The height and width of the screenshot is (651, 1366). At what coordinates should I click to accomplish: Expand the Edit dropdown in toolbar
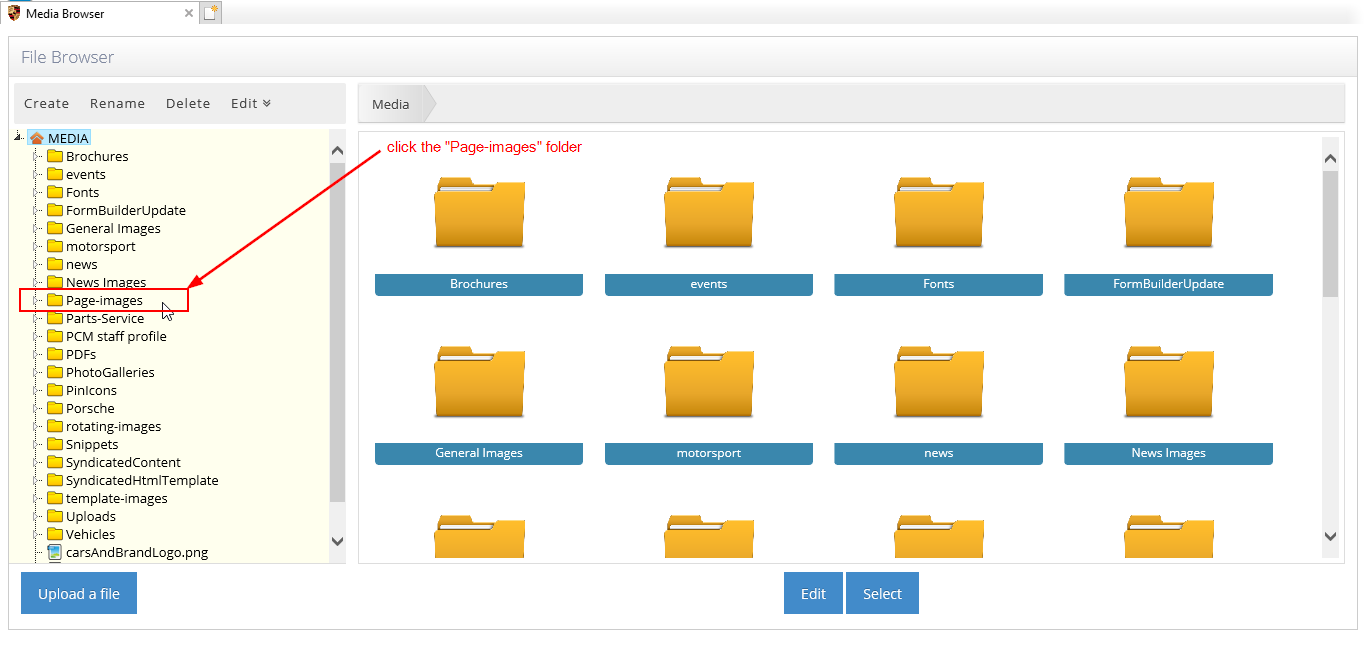click(251, 103)
